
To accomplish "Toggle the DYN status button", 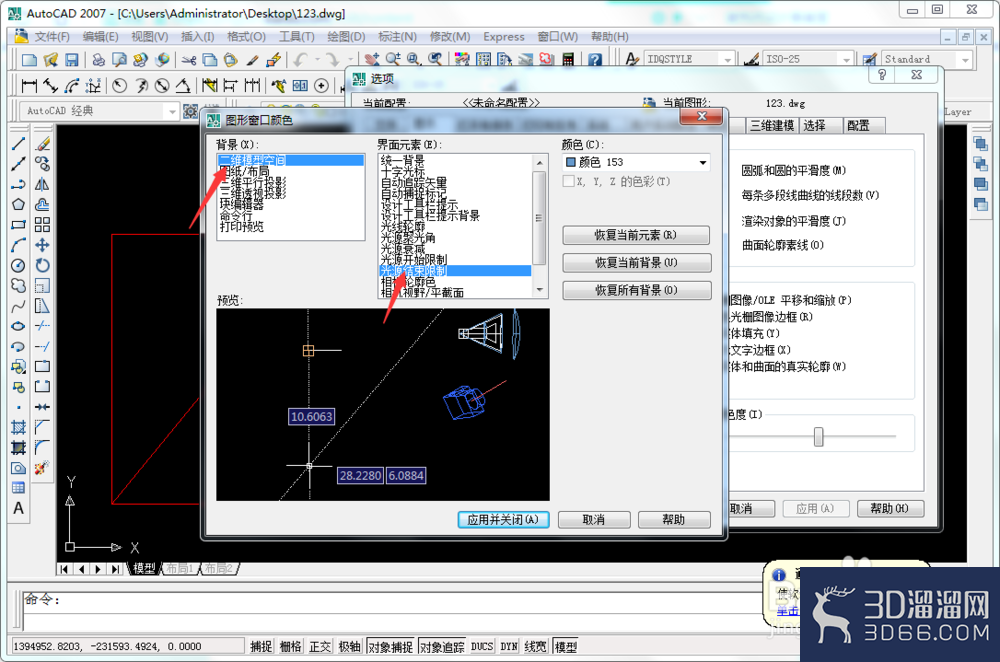I will click(509, 647).
